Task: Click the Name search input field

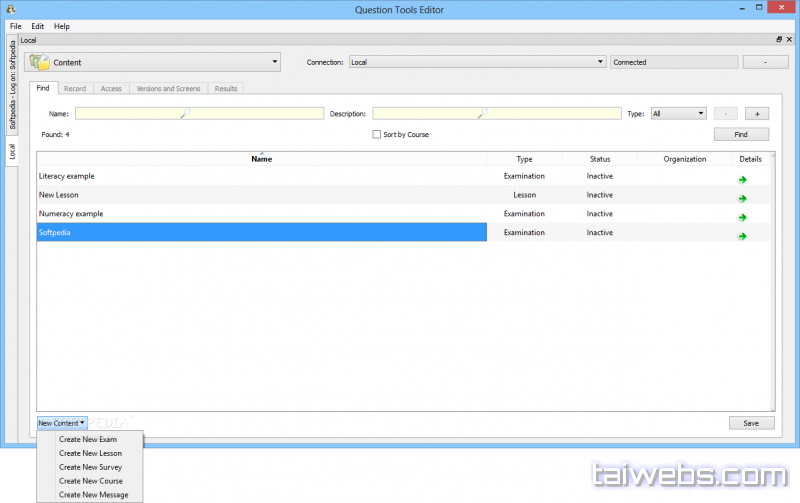Action: click(199, 114)
